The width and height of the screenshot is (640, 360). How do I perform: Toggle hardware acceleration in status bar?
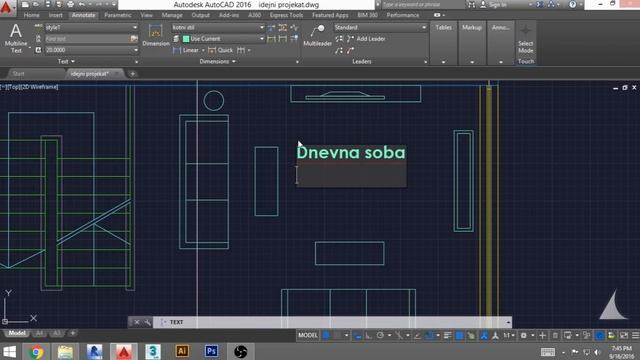(599, 336)
